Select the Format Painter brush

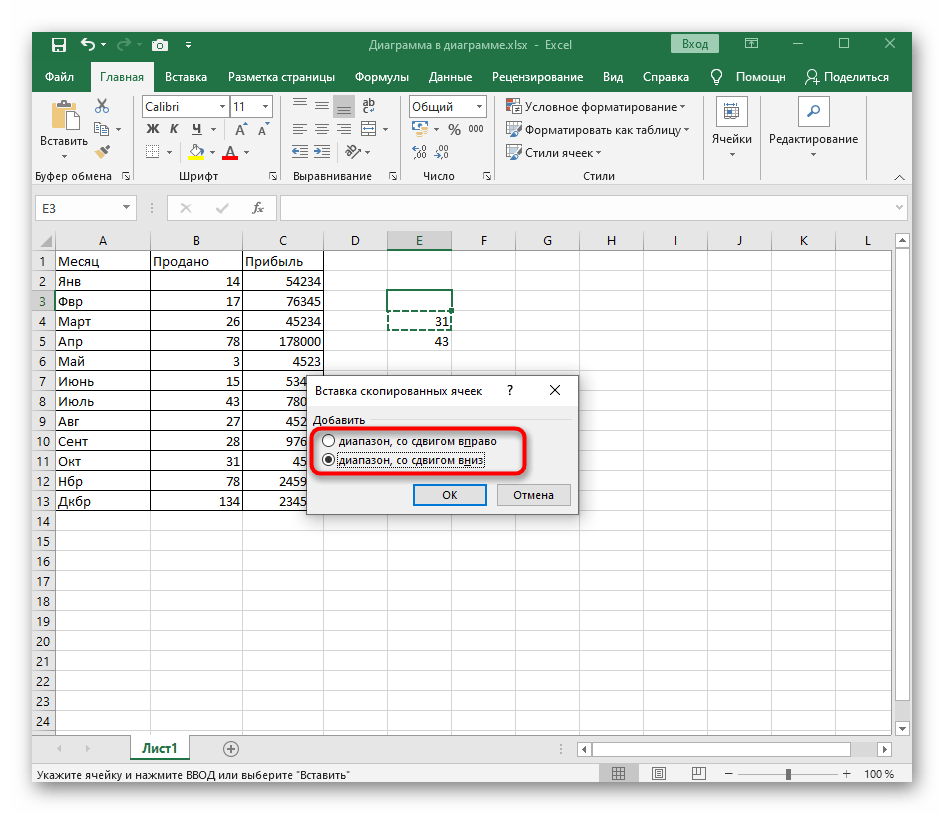pyautogui.click(x=101, y=151)
